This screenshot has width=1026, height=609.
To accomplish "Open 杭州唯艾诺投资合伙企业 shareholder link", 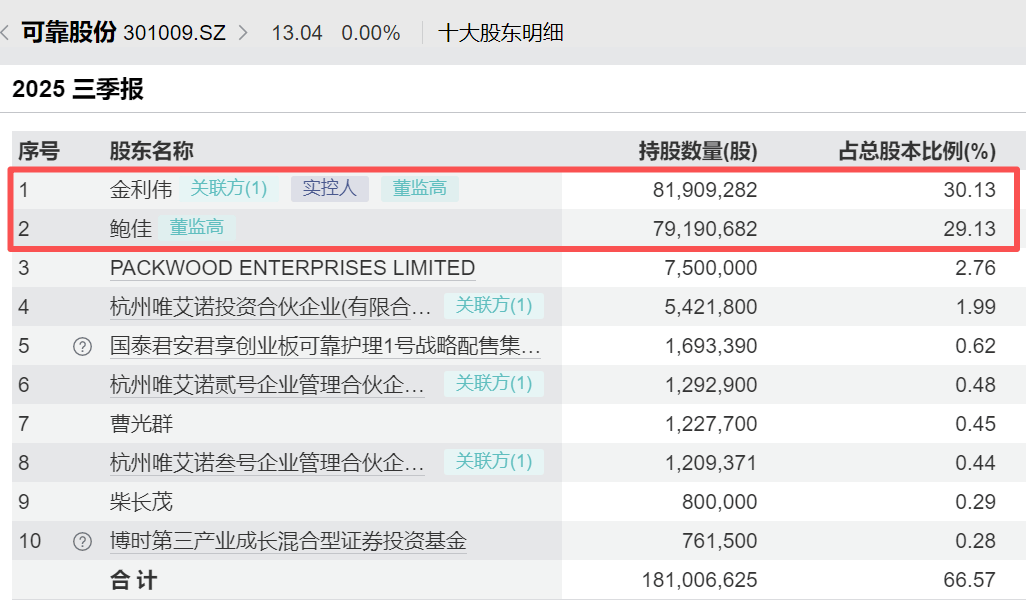I will pos(270,307).
